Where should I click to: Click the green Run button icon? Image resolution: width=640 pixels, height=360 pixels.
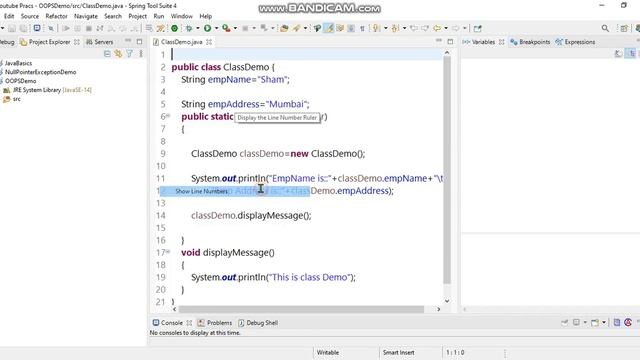coord(207,28)
